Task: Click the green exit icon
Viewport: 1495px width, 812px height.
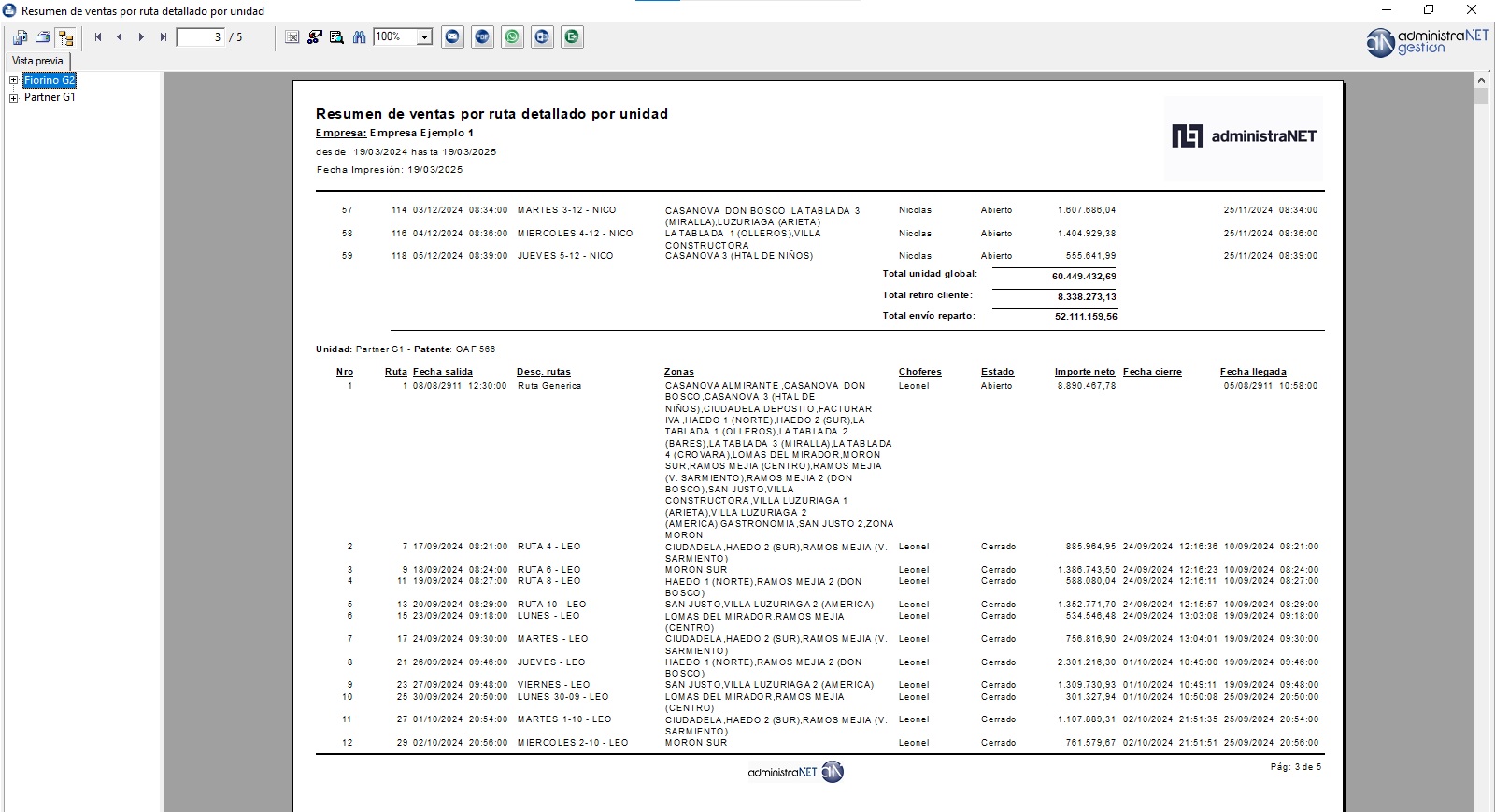Action: pyautogui.click(x=573, y=37)
